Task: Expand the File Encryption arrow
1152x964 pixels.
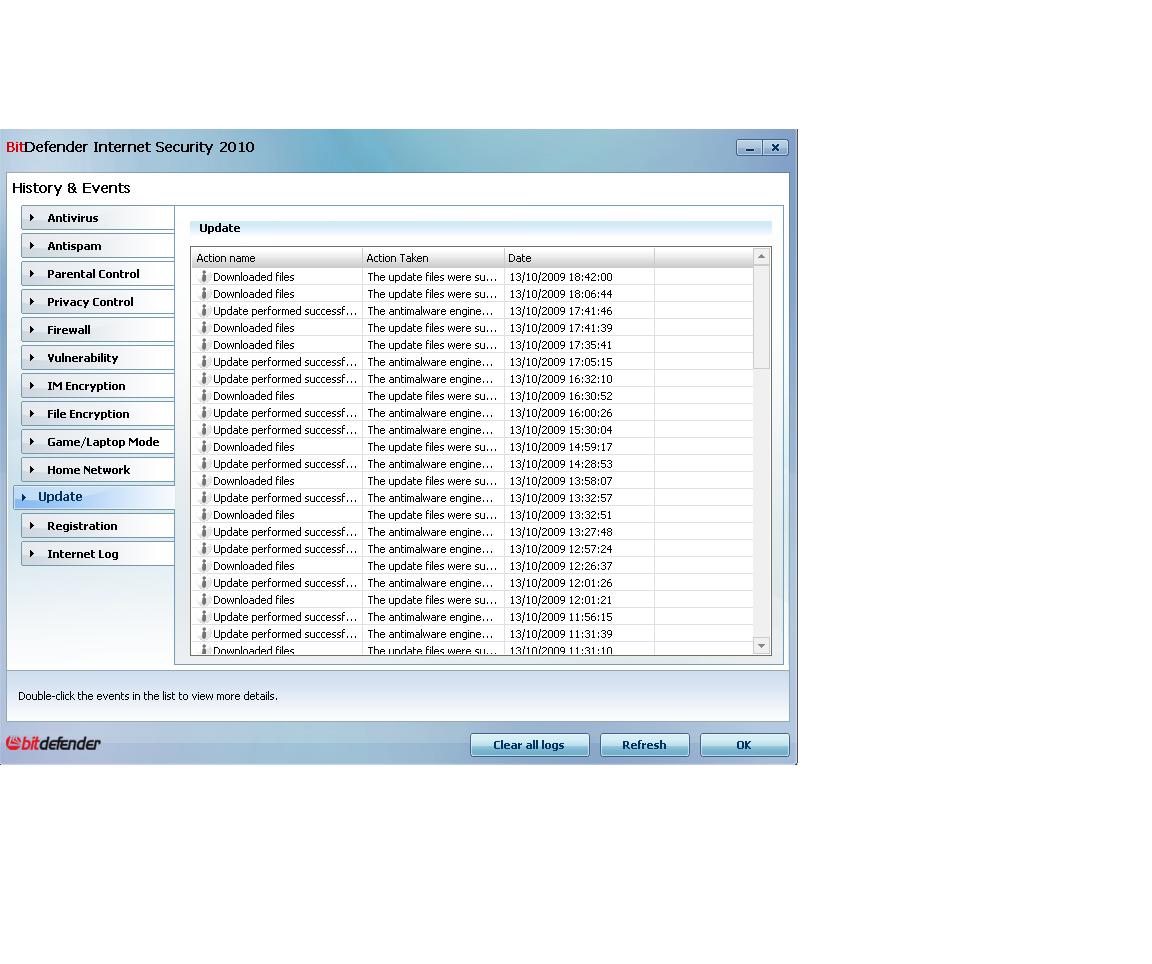Action: (x=32, y=413)
